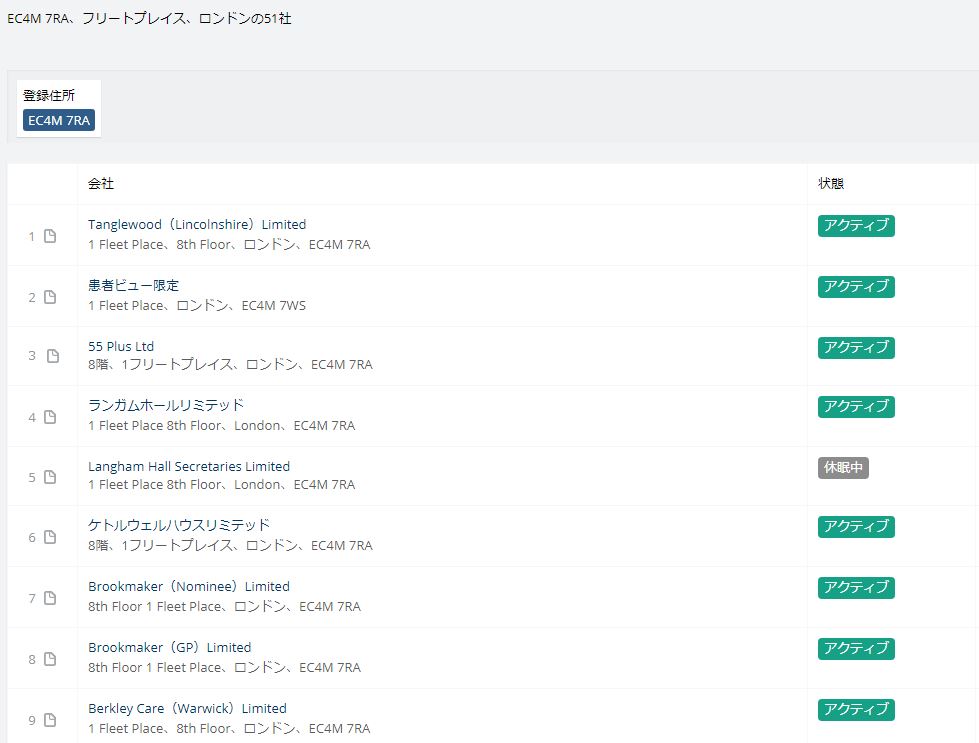Open Langham Hall Secretaries Limited link

(189, 466)
